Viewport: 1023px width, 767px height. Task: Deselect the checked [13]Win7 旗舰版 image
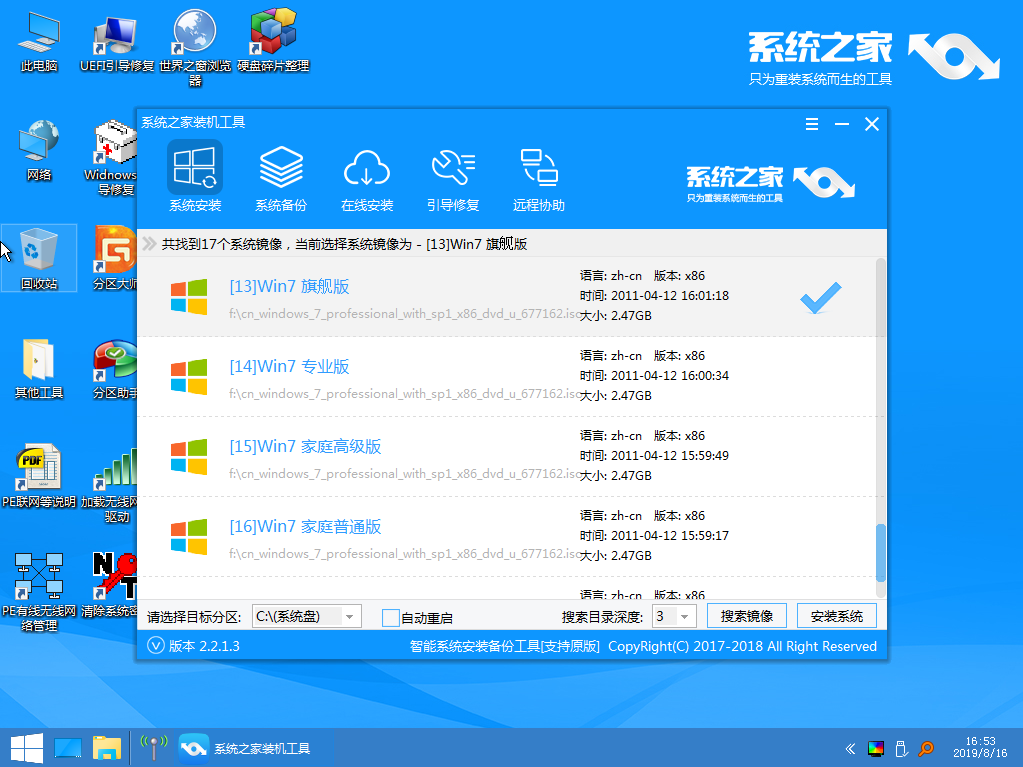pos(820,297)
